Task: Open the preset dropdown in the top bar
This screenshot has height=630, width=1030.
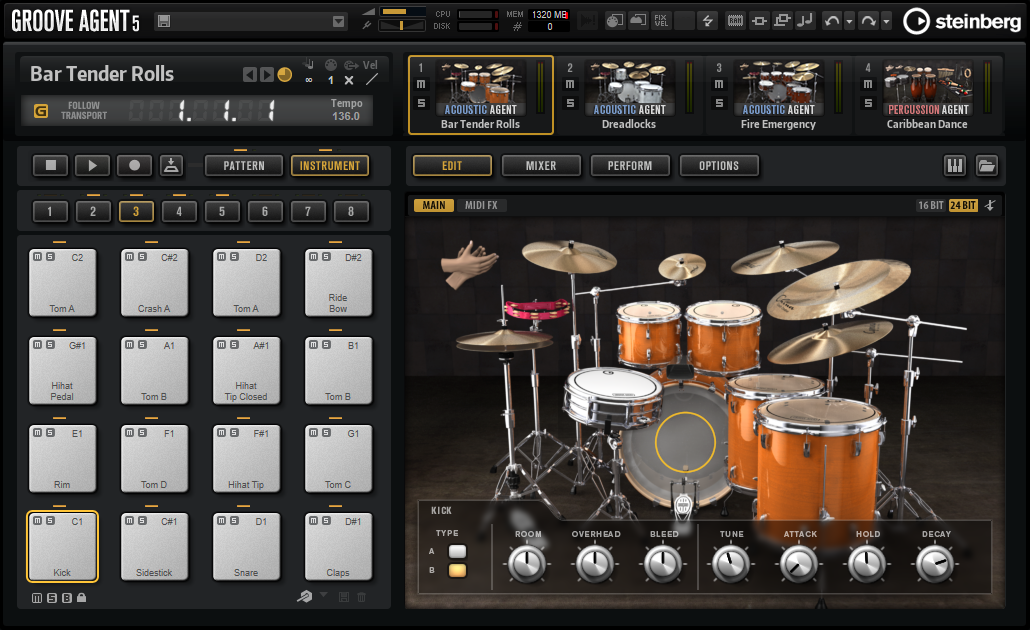Action: (x=338, y=22)
